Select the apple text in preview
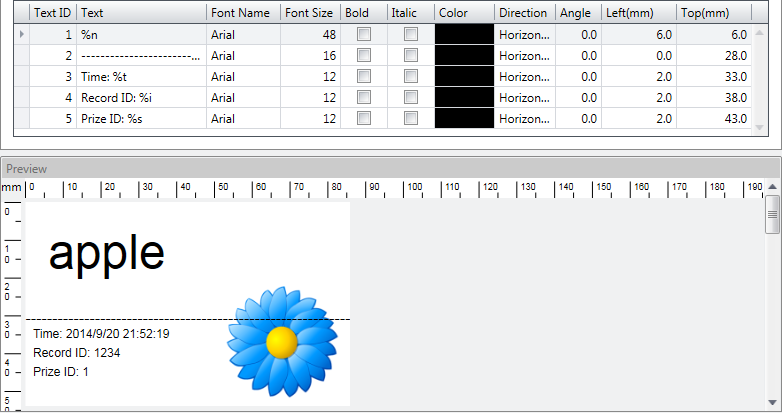 [x=107, y=254]
